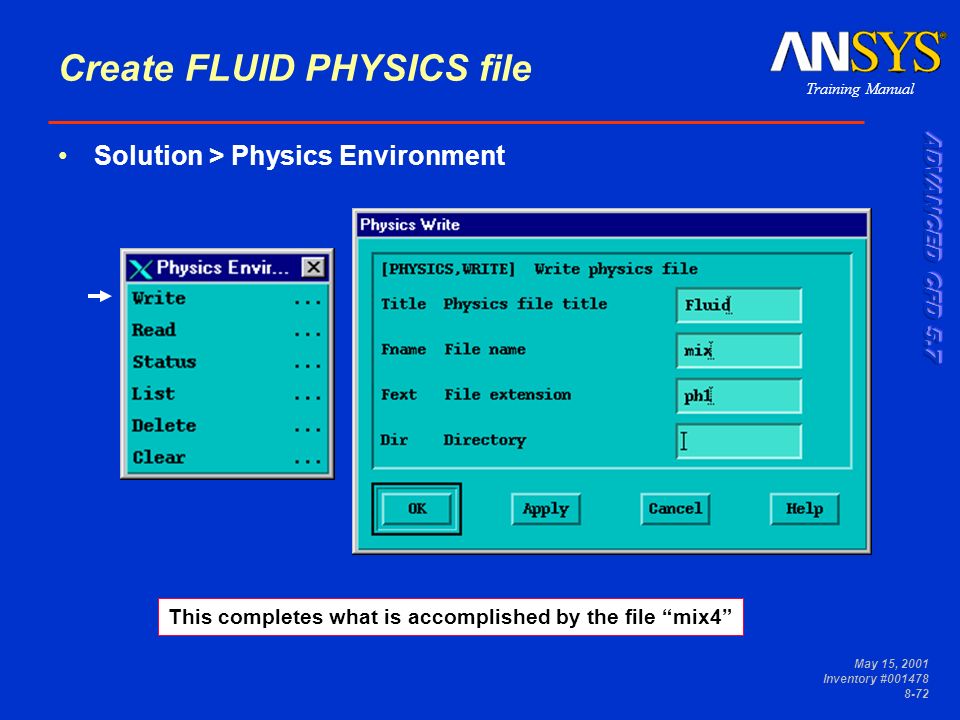
Task: Click the File name field containing mix
Action: point(739,351)
